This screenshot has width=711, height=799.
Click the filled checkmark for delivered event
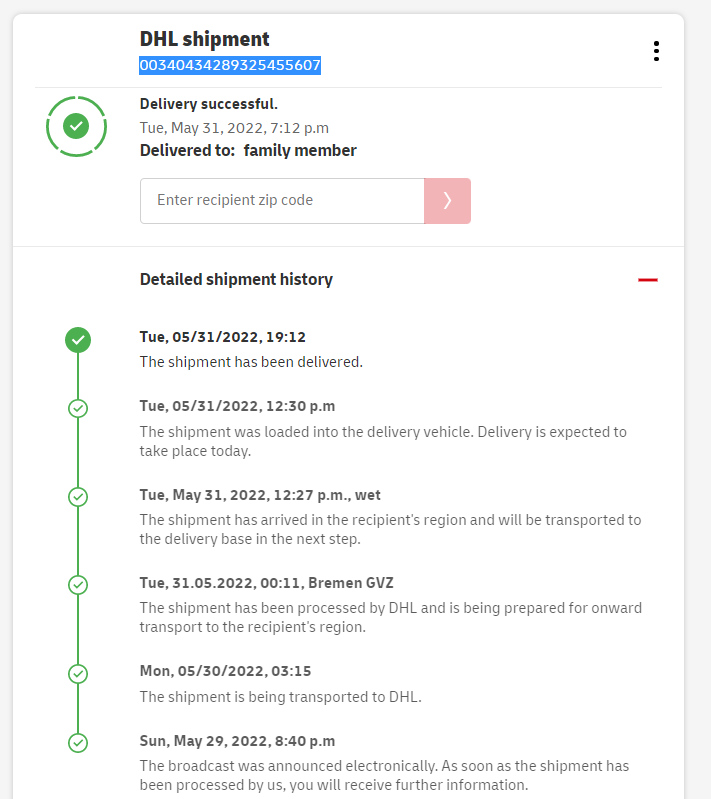(x=78, y=340)
